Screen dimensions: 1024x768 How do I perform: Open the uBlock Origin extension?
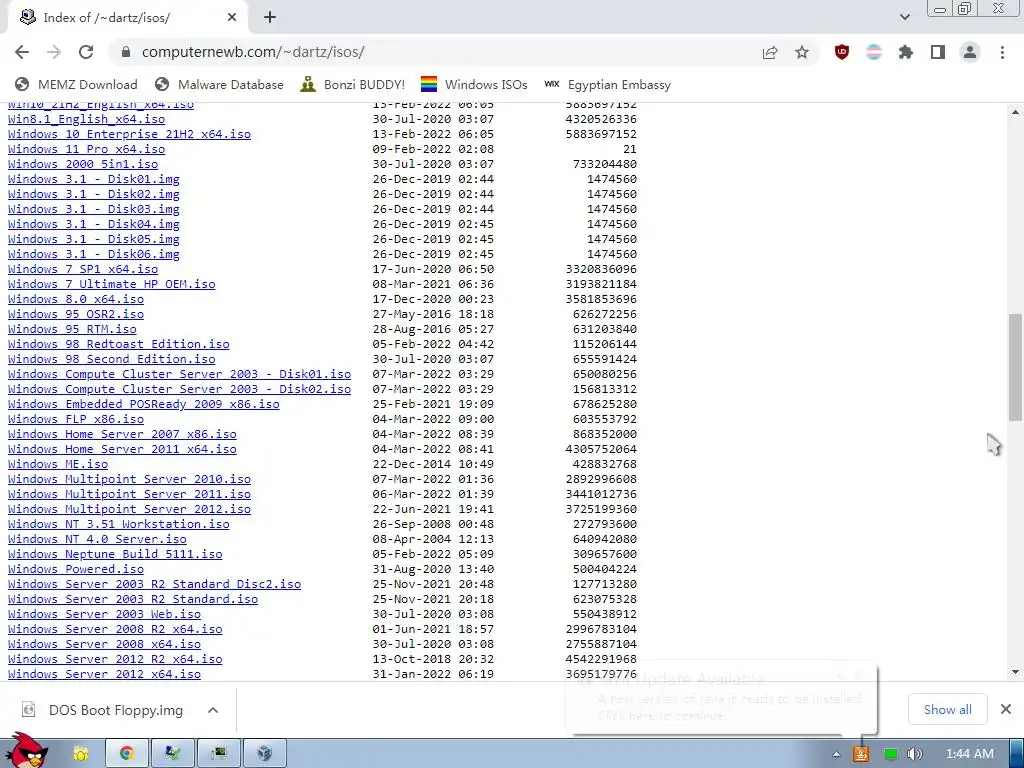[842, 52]
